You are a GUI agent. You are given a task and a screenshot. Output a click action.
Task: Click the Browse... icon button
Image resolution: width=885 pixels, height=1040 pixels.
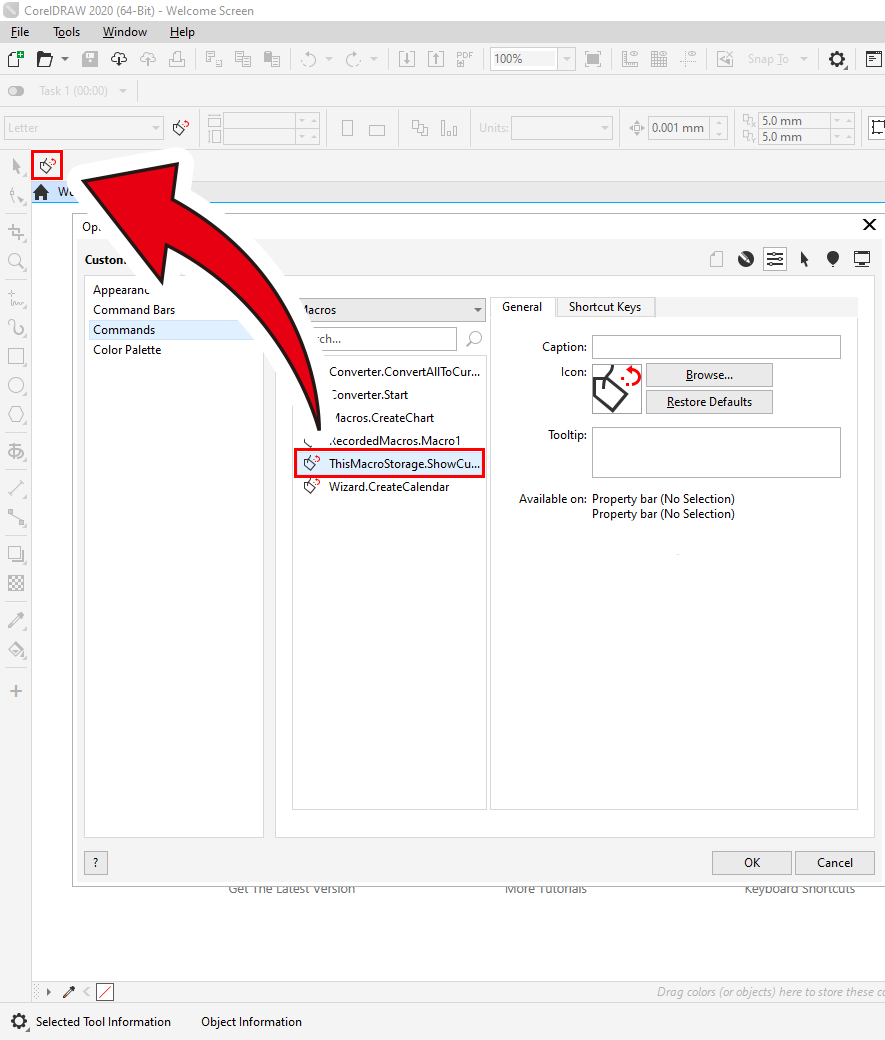(x=709, y=375)
